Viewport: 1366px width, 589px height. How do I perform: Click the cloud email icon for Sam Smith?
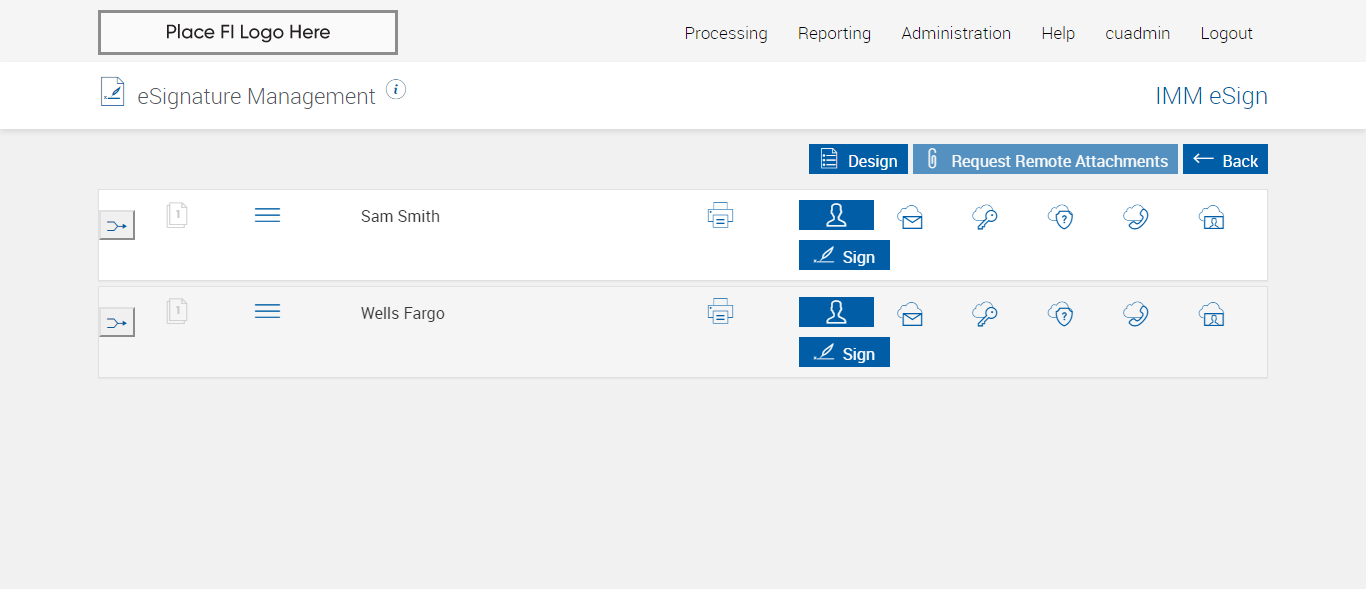(910, 217)
